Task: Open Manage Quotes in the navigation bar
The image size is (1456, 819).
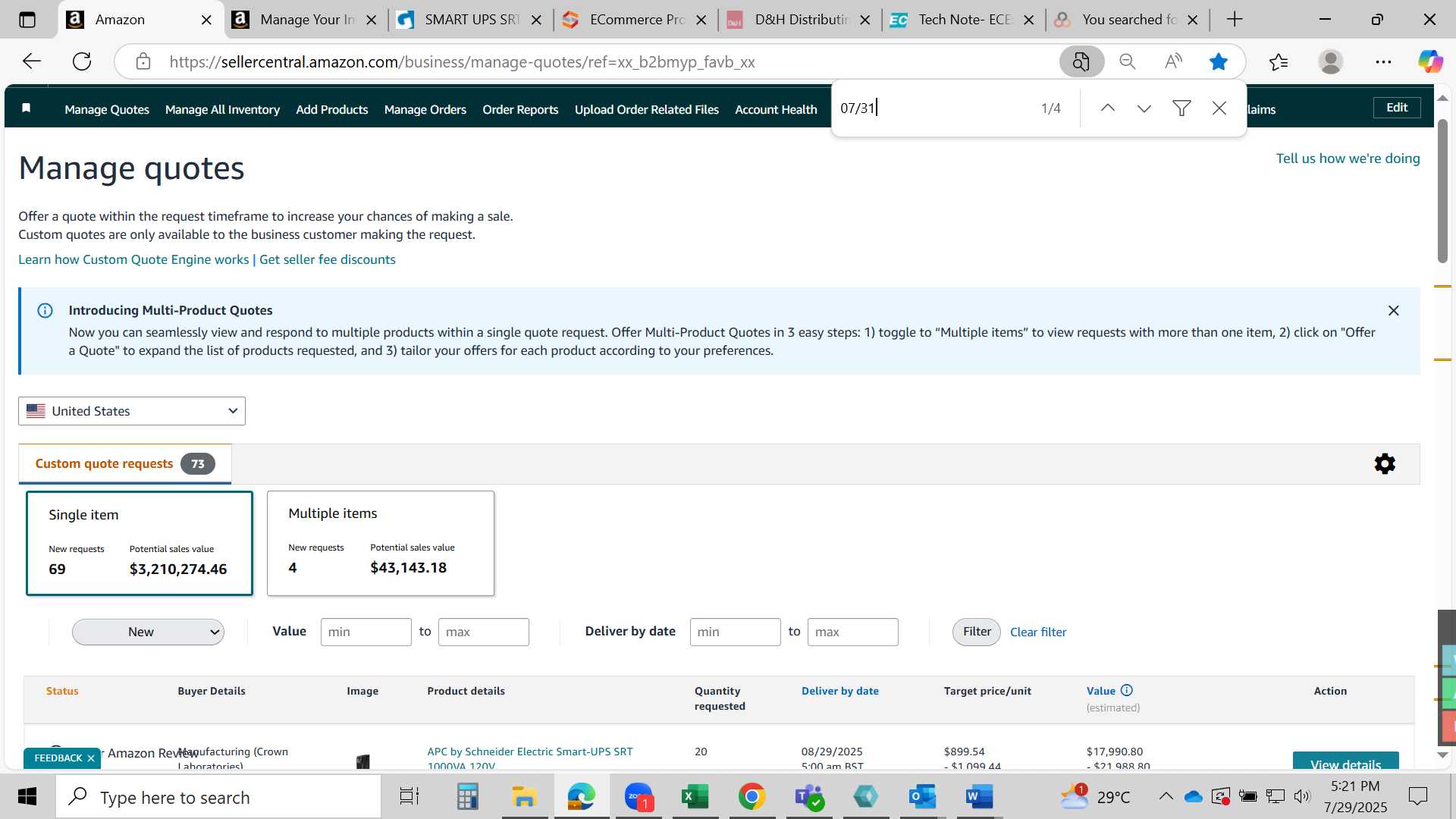Action: coord(107,109)
